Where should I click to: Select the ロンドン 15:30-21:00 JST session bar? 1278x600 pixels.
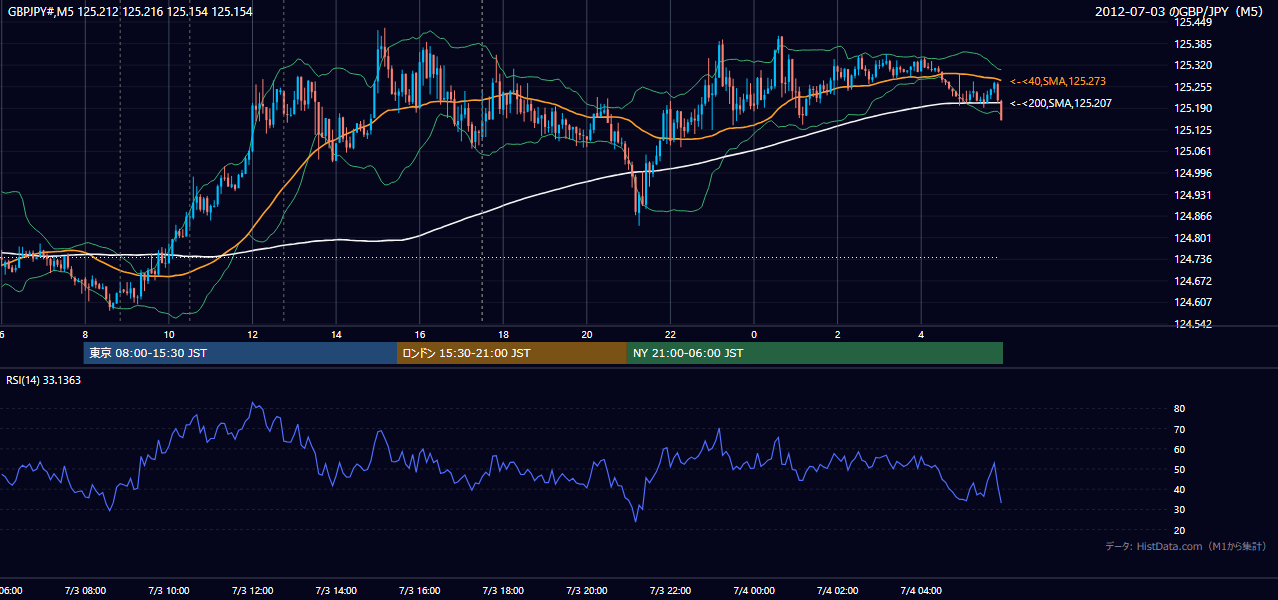click(512, 353)
